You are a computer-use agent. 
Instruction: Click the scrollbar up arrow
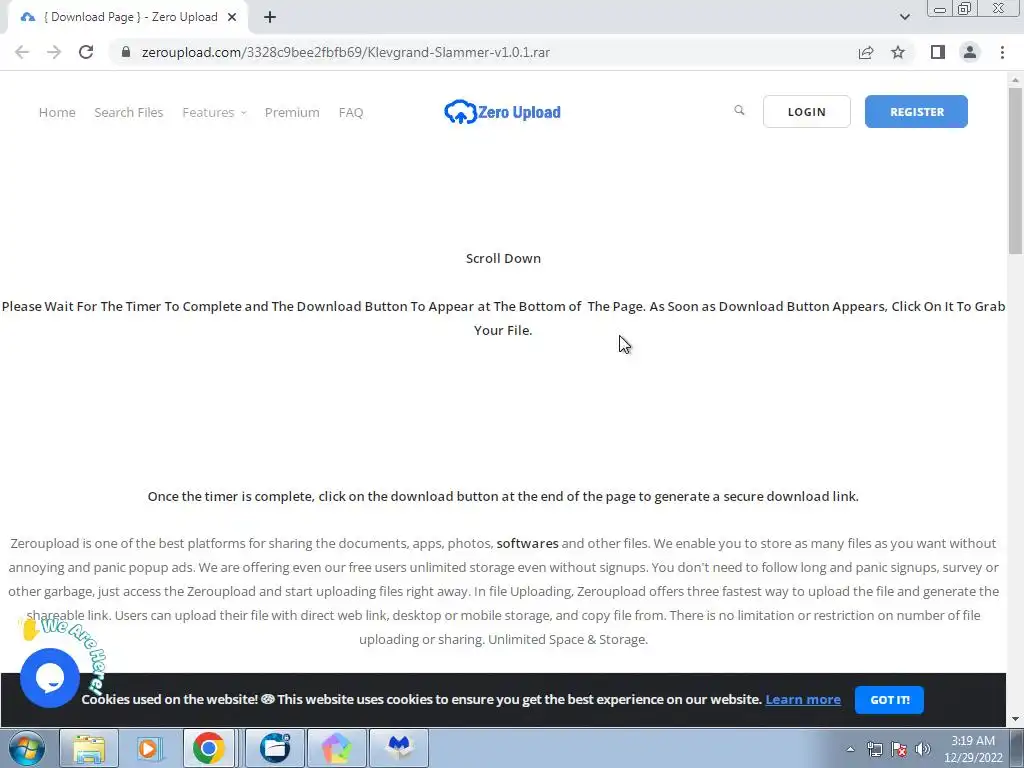pos(1015,79)
